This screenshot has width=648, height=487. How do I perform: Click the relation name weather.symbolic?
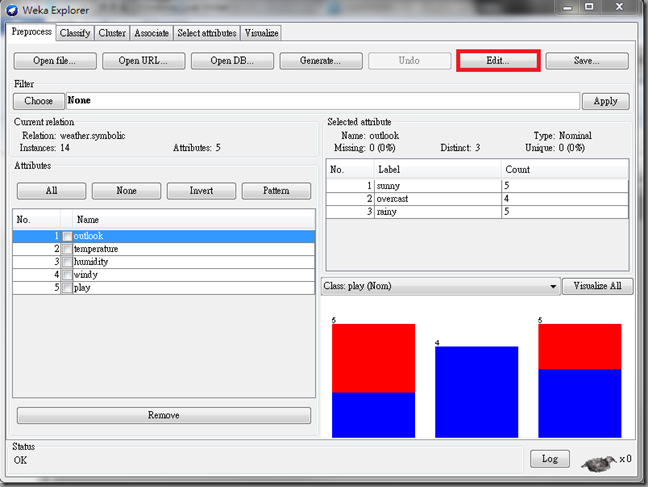click(x=93, y=136)
